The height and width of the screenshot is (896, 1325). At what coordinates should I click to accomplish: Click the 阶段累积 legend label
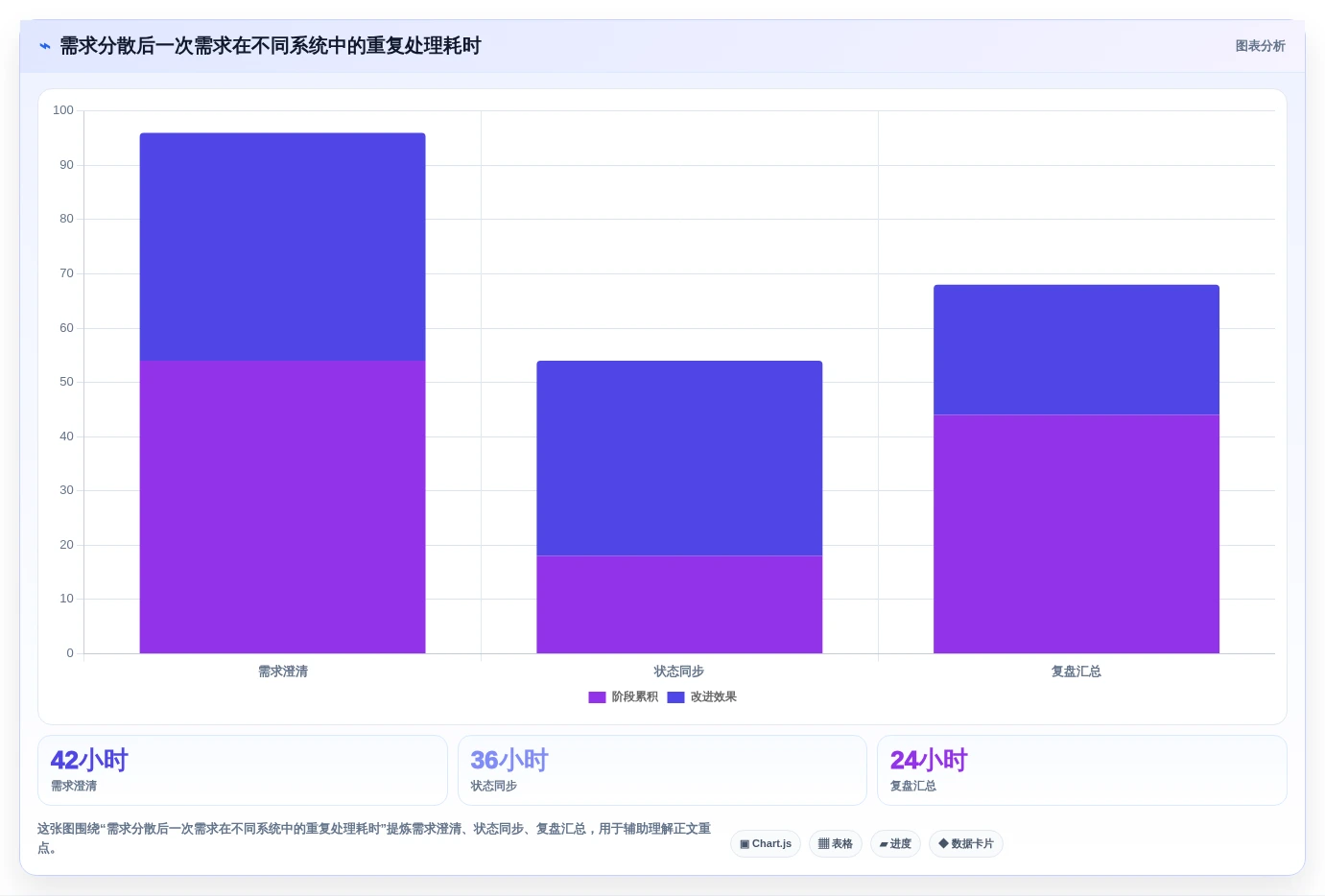pos(635,697)
